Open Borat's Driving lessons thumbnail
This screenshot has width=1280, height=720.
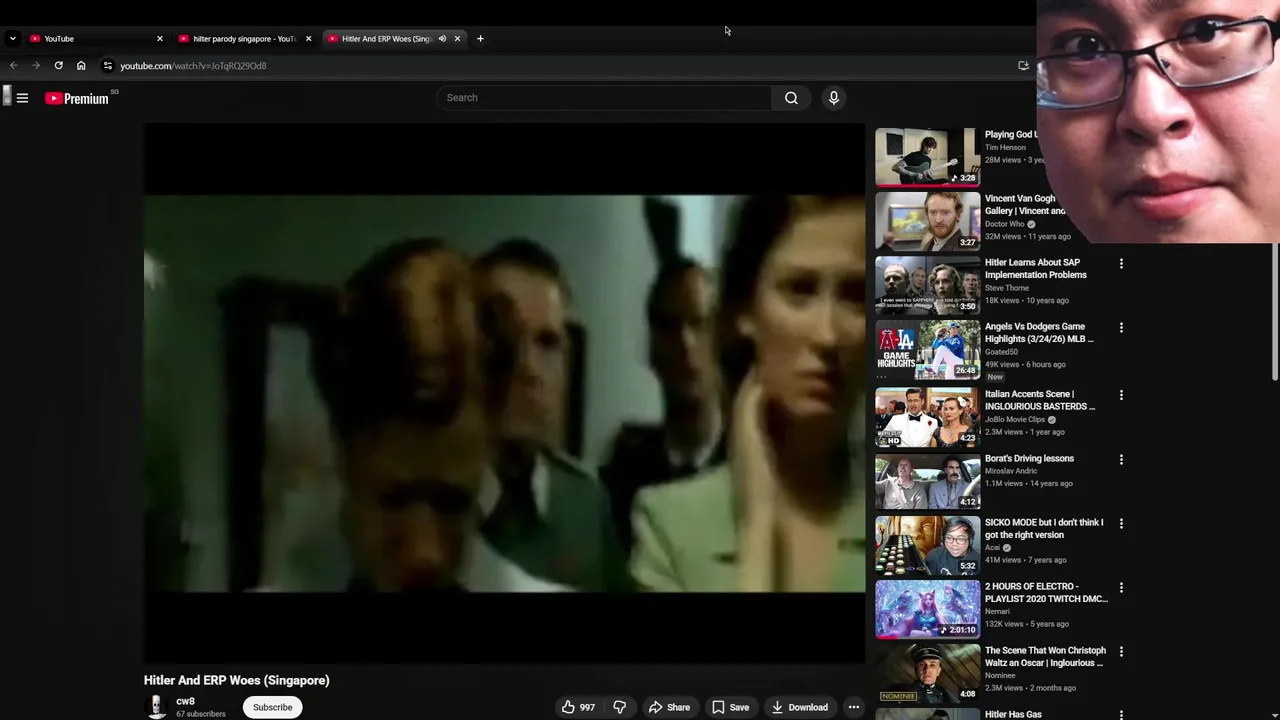[x=927, y=481]
